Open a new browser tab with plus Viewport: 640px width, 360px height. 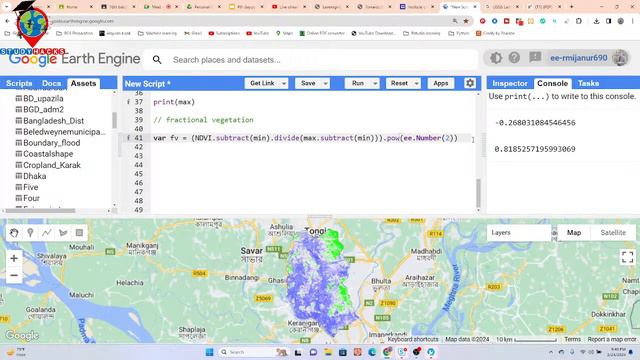[571, 7]
